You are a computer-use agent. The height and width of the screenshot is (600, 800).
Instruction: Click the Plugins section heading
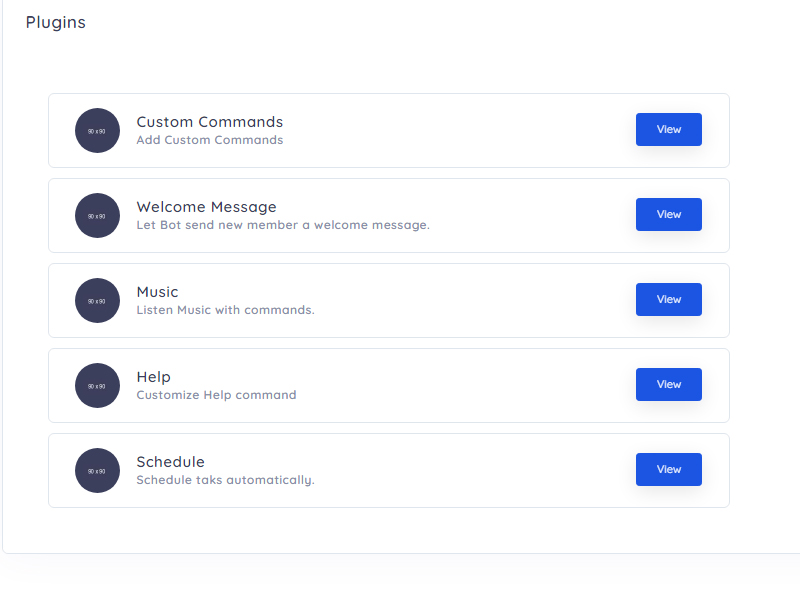click(56, 22)
